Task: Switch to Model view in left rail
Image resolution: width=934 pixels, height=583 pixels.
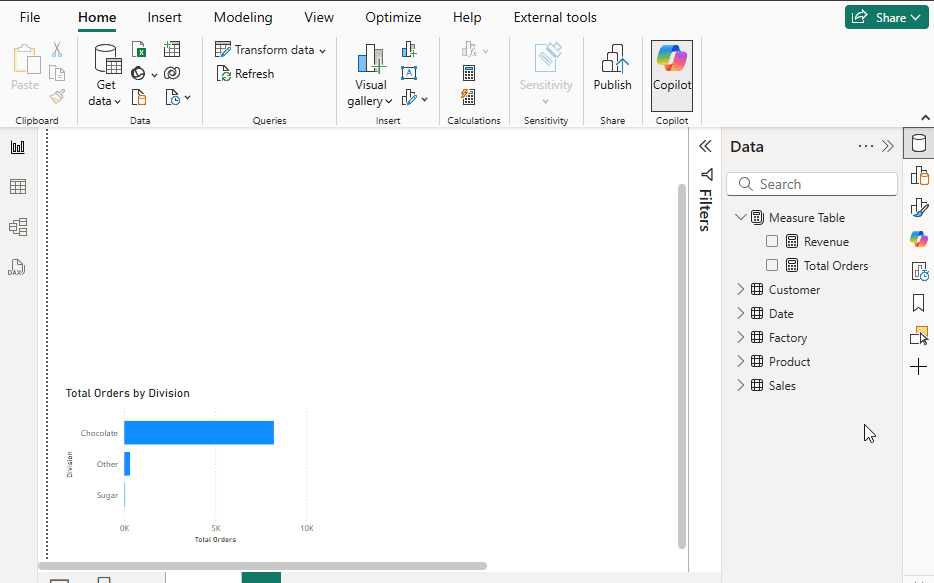Action: [x=18, y=227]
